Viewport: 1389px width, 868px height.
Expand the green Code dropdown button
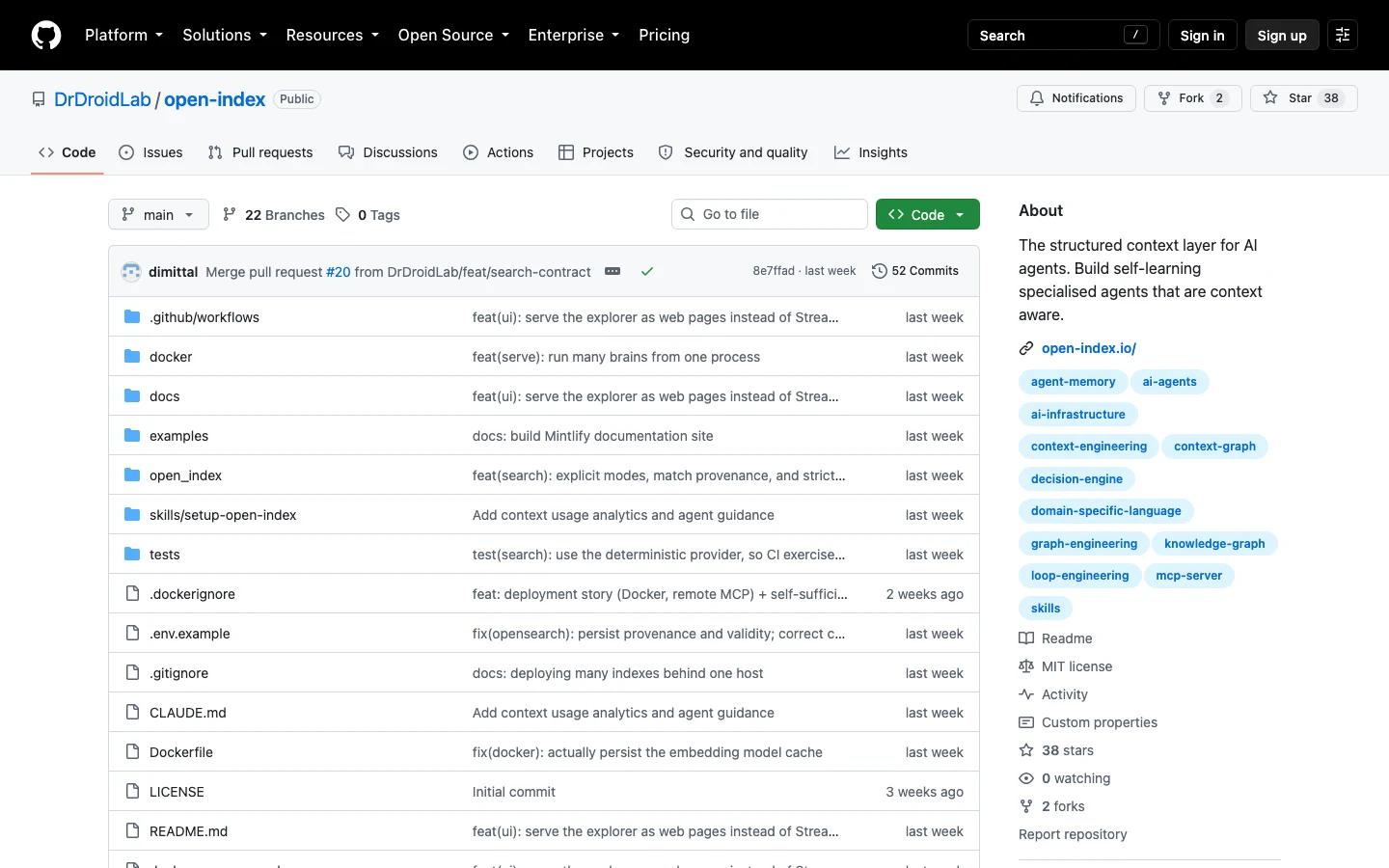pyautogui.click(x=928, y=214)
